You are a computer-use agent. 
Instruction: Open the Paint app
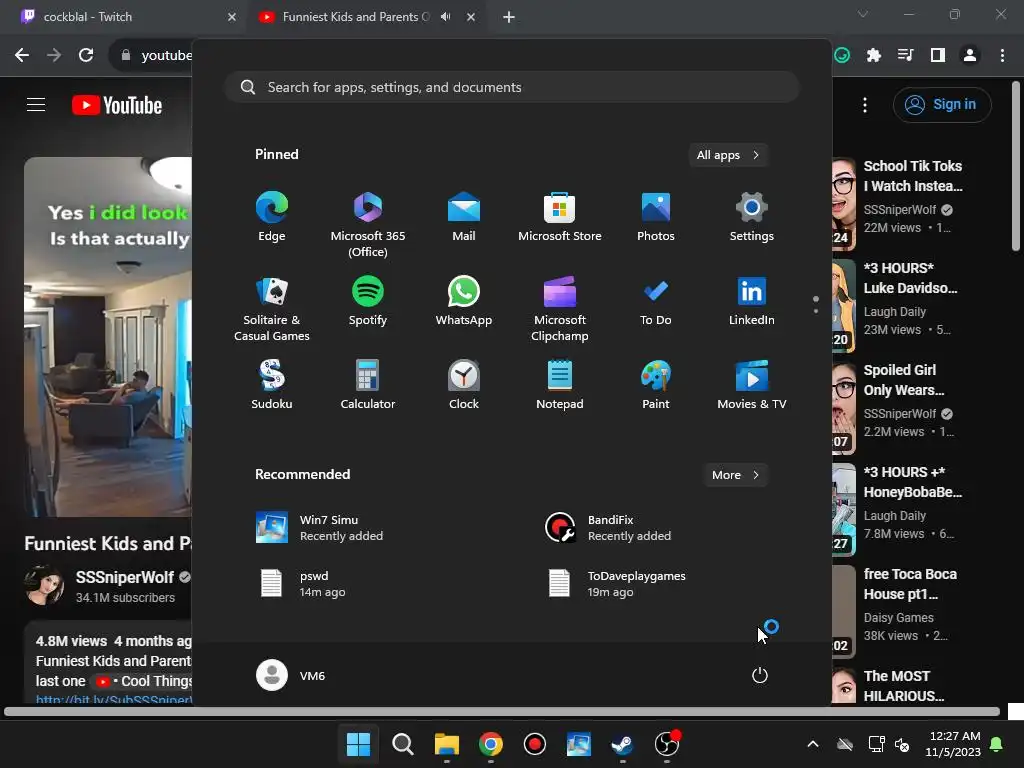656,385
